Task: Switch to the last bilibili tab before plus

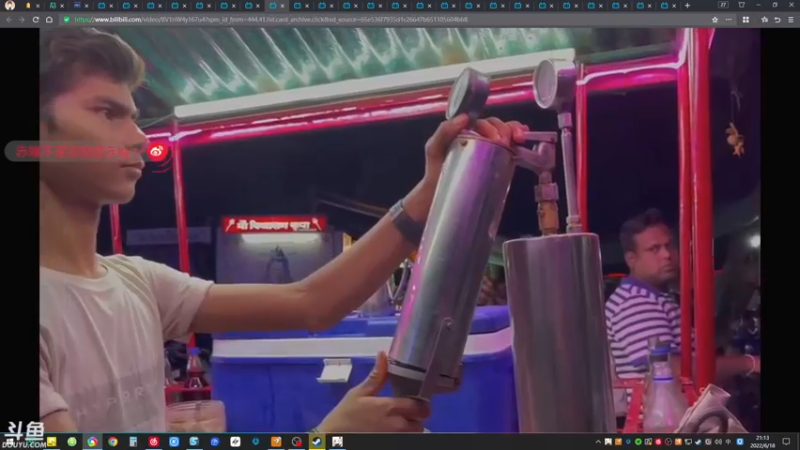Action: click(x=667, y=6)
